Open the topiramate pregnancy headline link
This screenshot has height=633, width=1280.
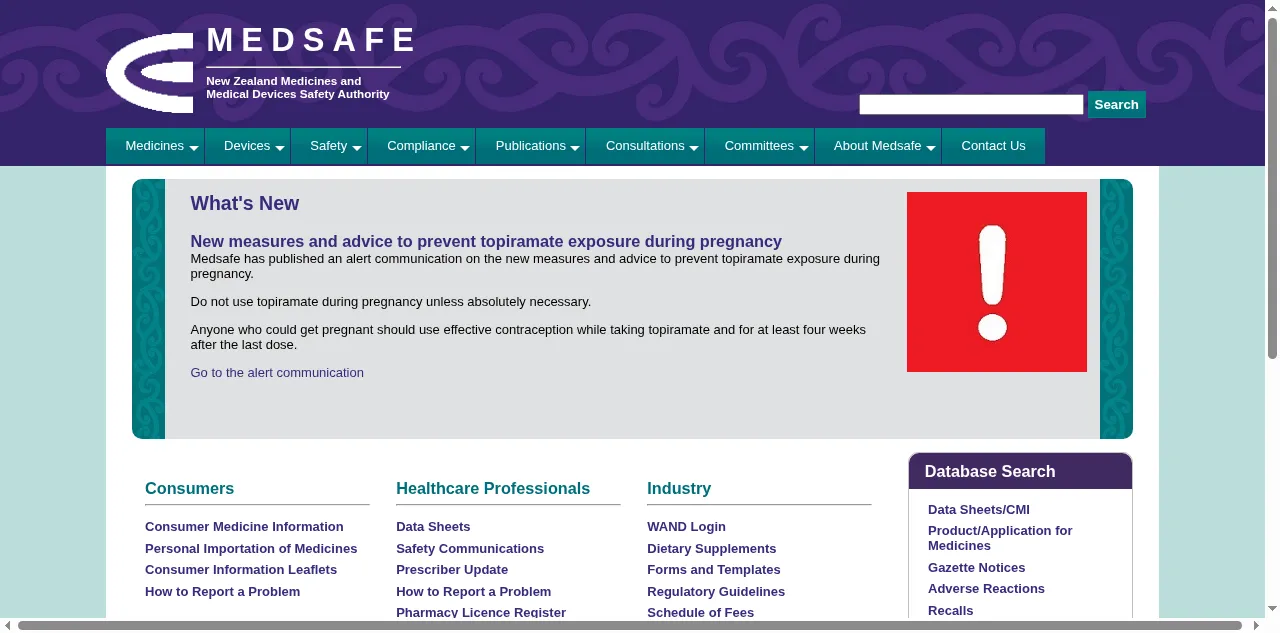point(486,241)
